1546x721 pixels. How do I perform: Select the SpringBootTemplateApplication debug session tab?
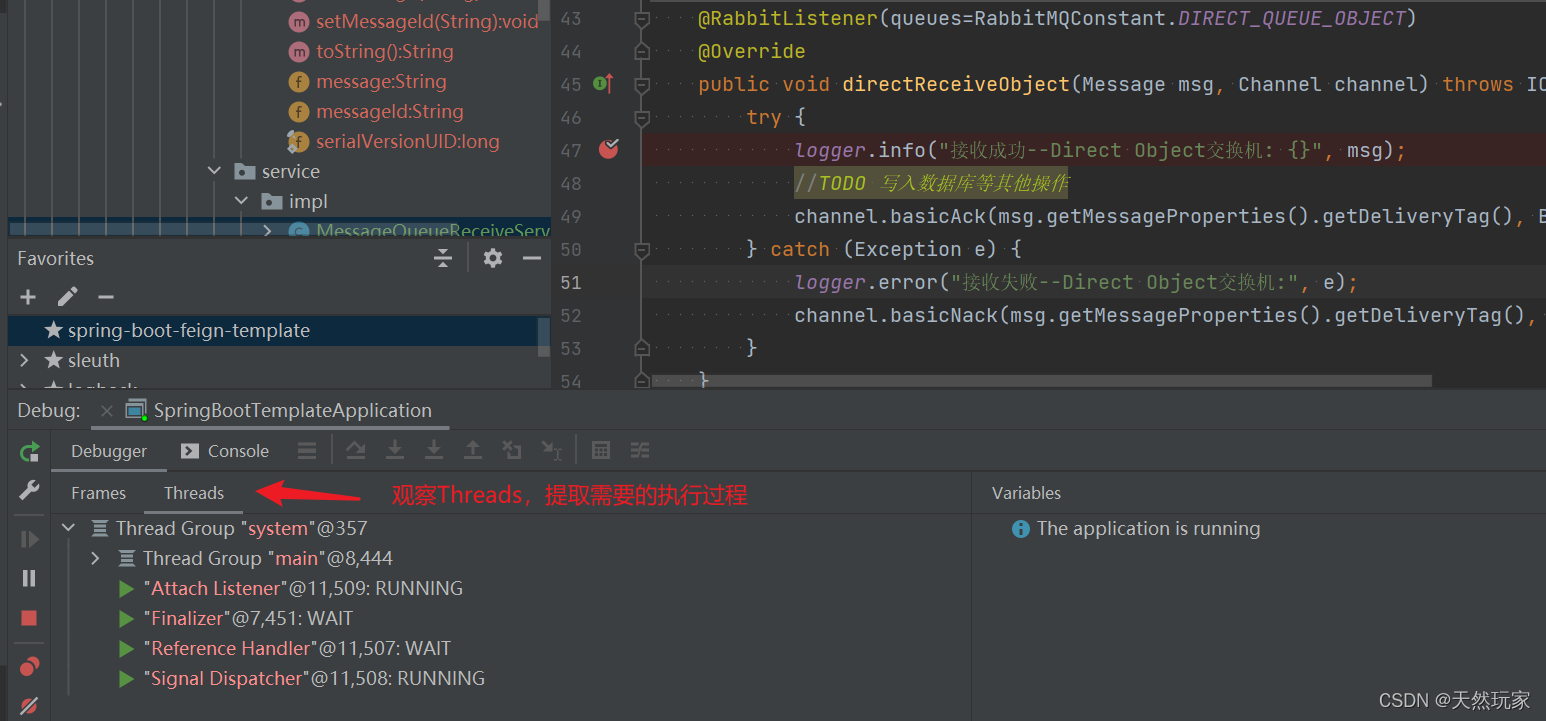tap(279, 410)
